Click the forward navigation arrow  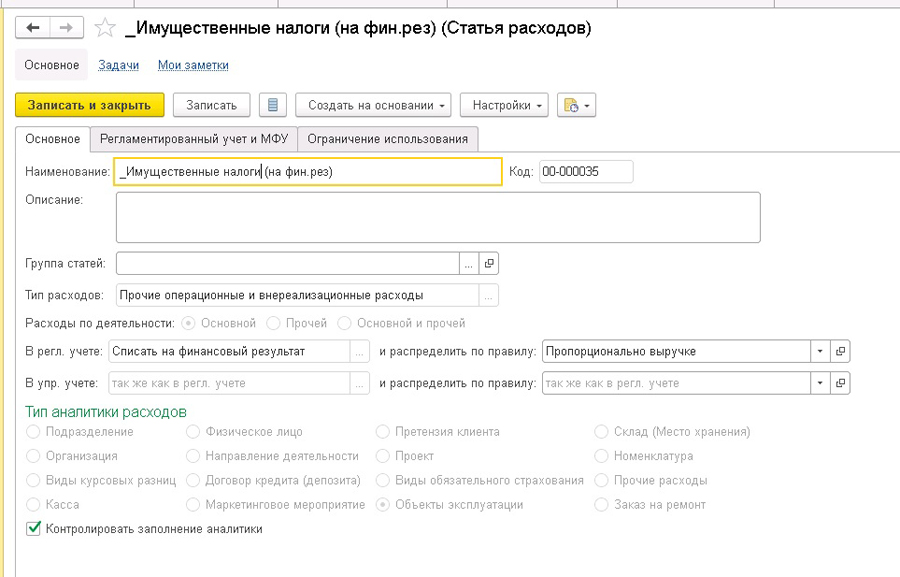tap(64, 27)
